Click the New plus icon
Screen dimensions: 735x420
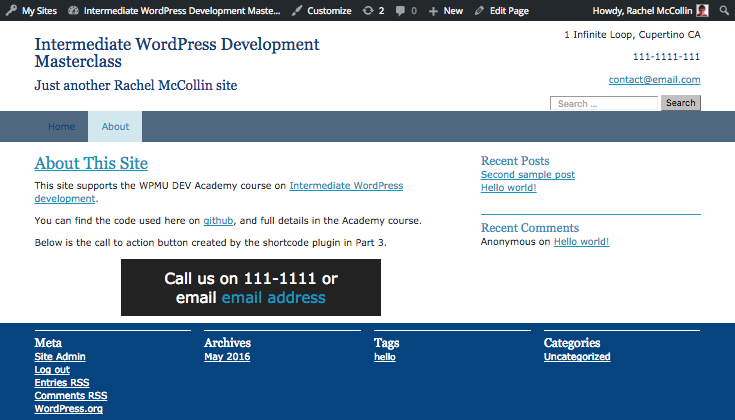433,11
